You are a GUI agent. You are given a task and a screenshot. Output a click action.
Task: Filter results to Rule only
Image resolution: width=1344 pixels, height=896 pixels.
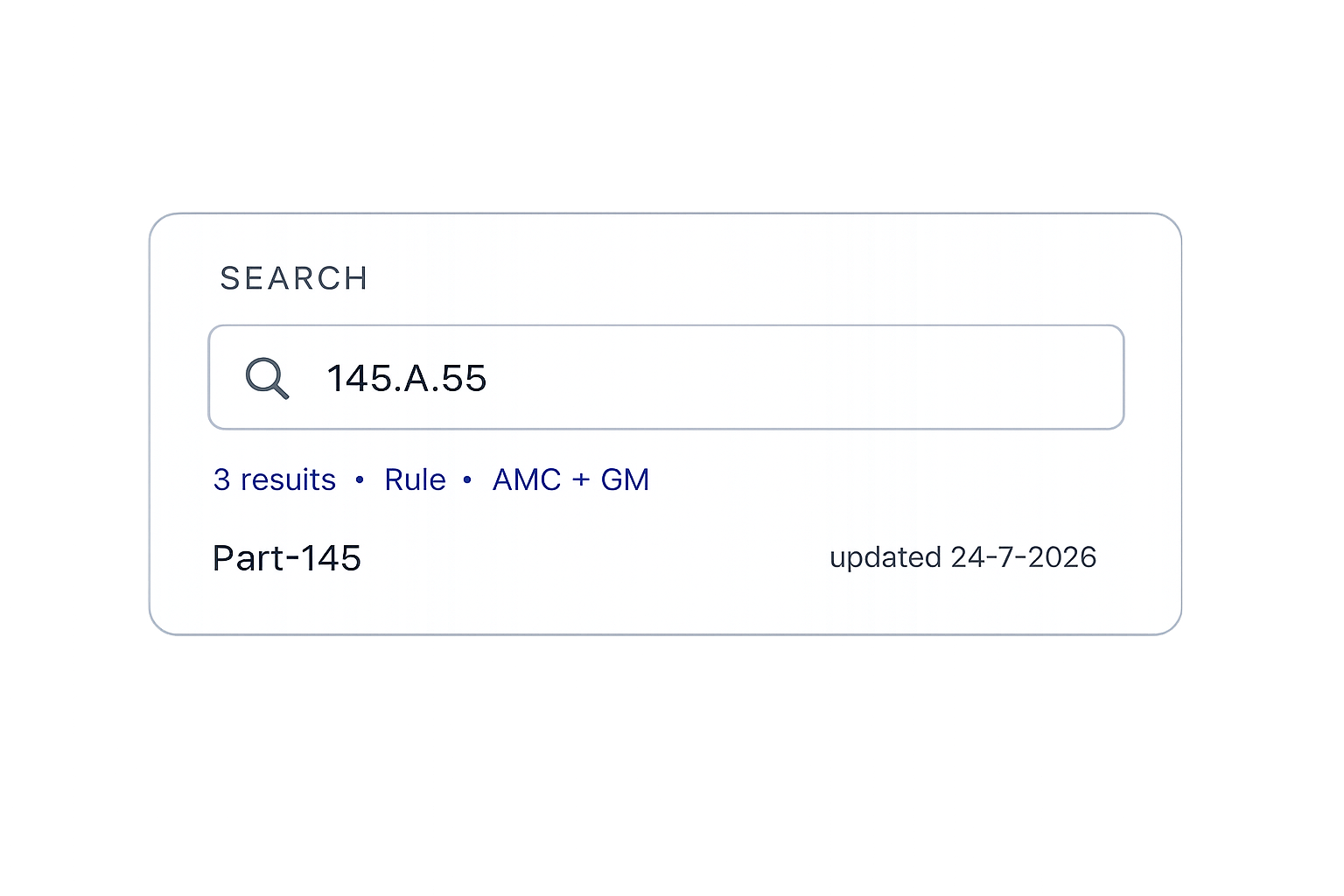[x=415, y=479]
